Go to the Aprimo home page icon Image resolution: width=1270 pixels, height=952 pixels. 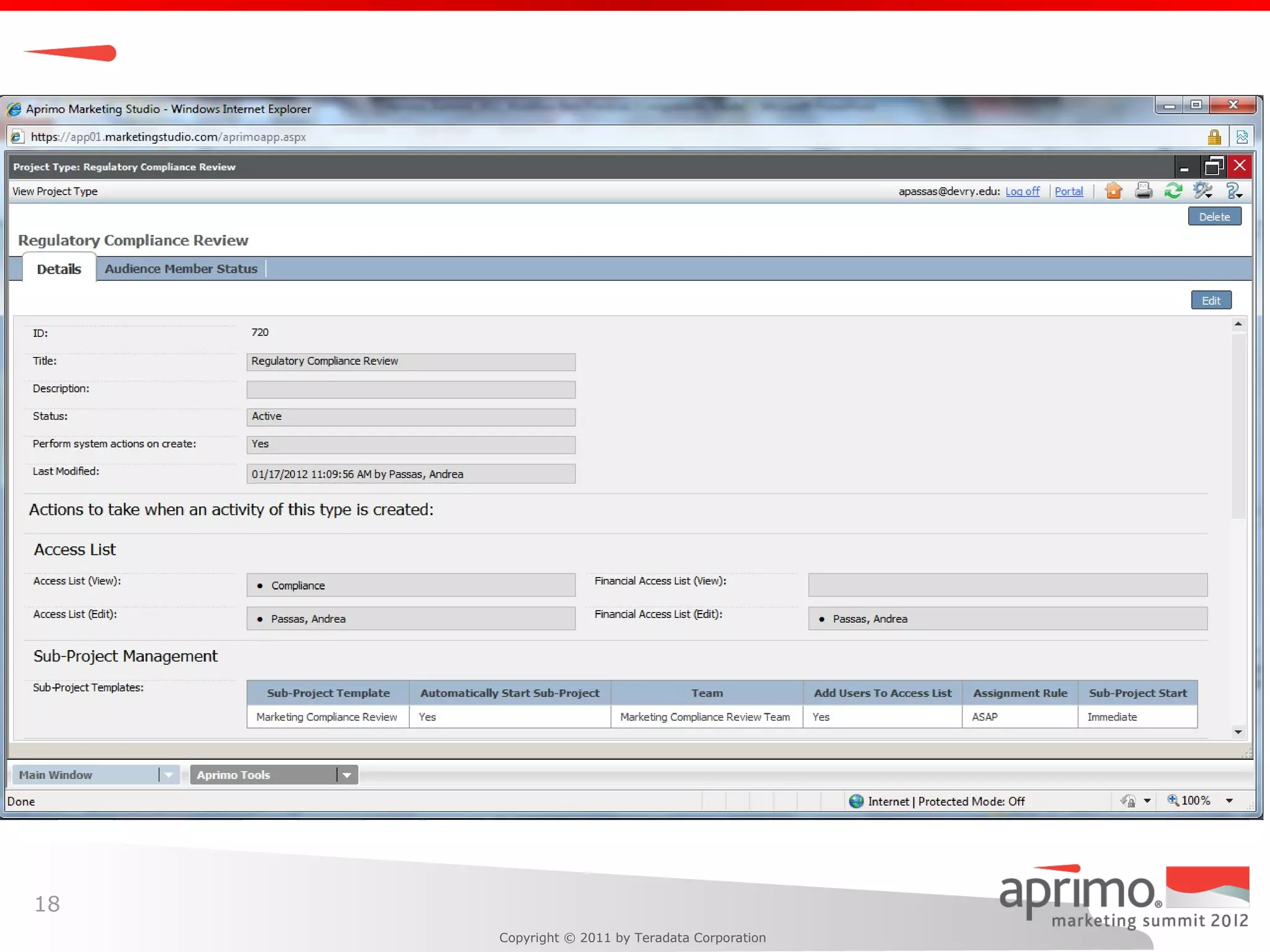pos(1113,191)
